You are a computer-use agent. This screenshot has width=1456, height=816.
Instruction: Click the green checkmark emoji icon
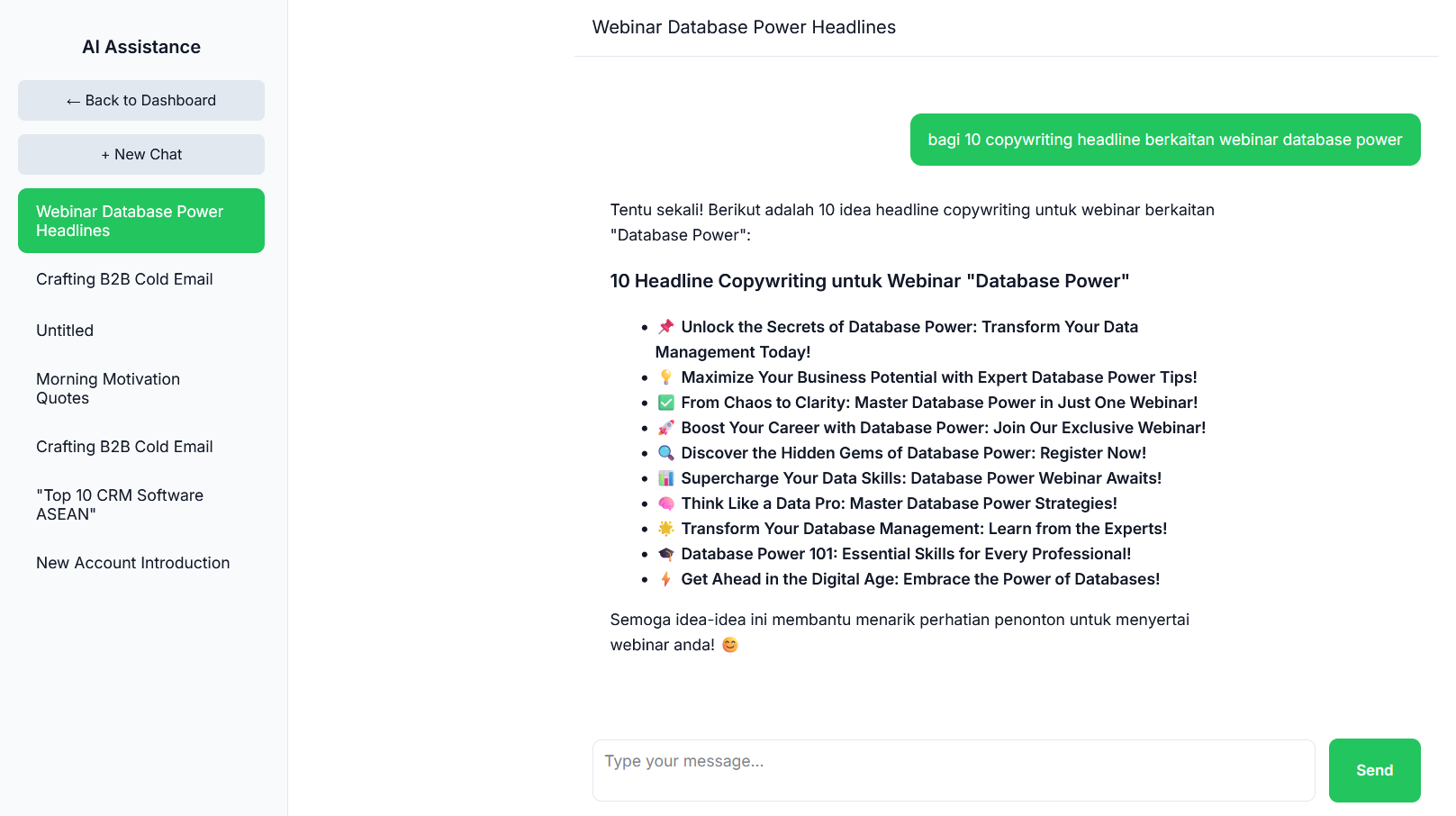tap(666, 403)
